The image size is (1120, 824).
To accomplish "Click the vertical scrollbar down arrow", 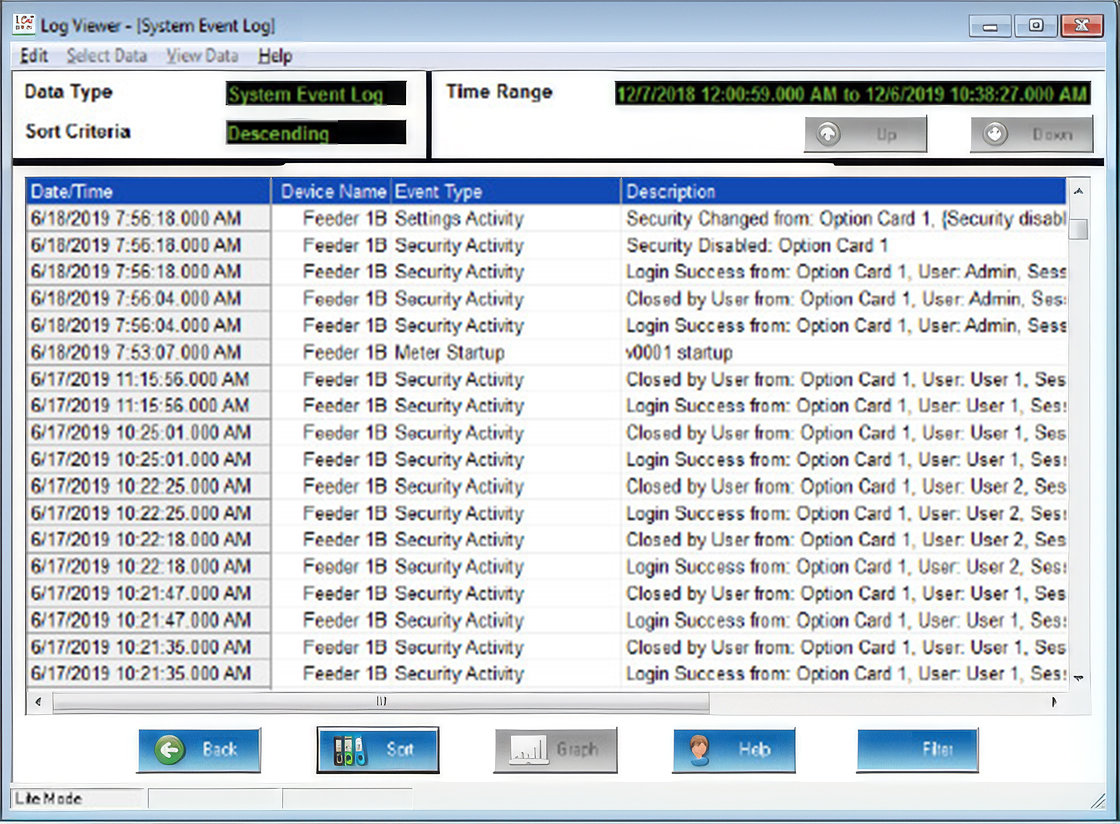I will 1079,678.
